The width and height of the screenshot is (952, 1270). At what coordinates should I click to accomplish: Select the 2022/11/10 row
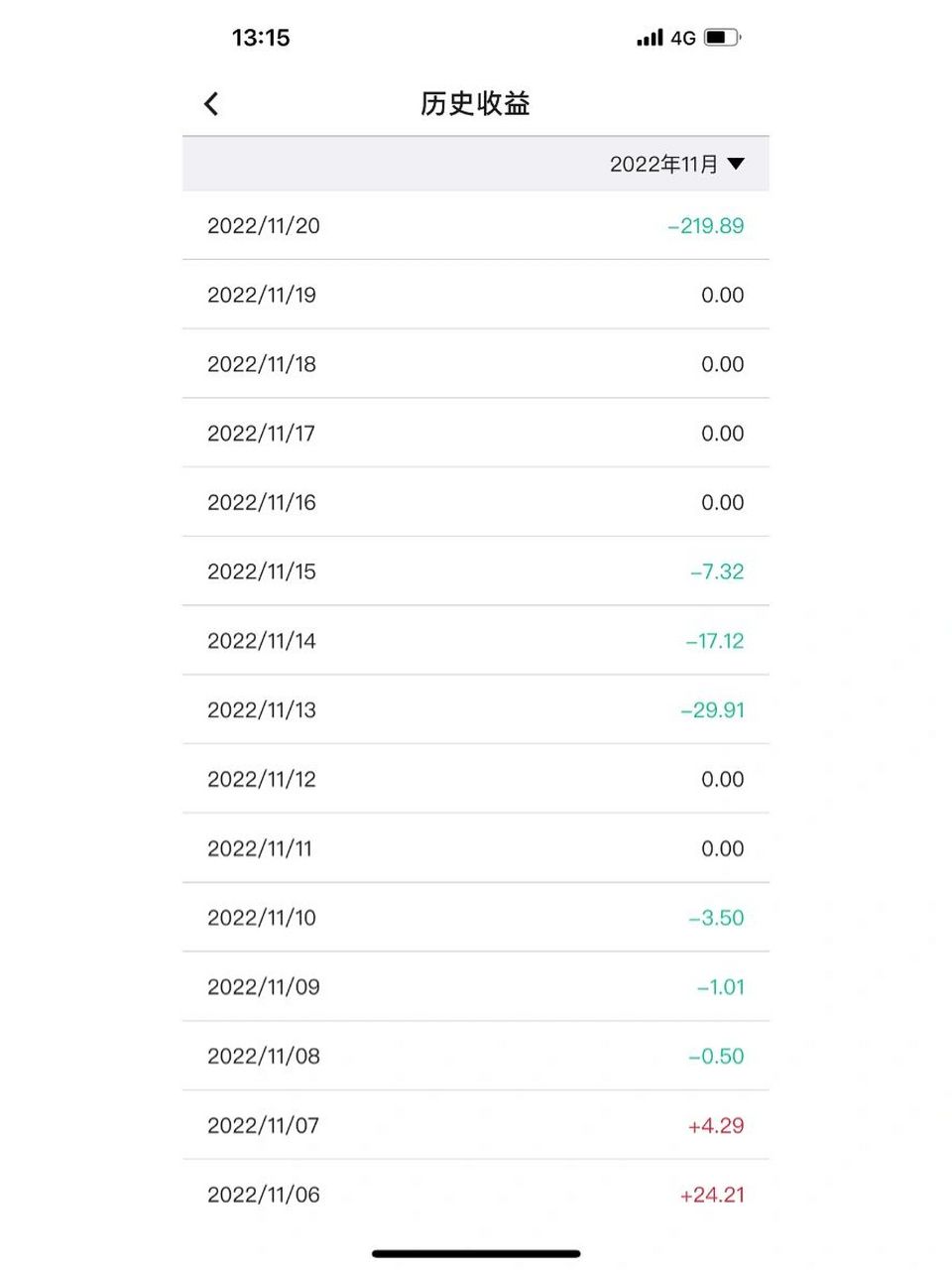point(476,918)
